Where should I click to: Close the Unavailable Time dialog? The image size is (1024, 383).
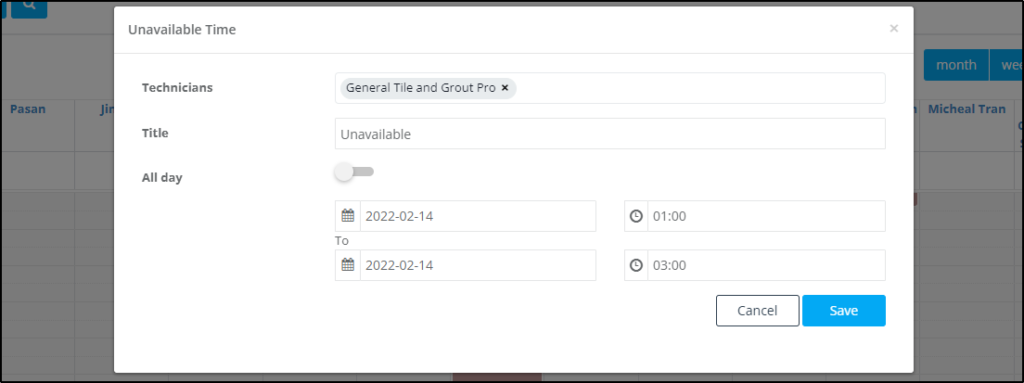coord(894,28)
